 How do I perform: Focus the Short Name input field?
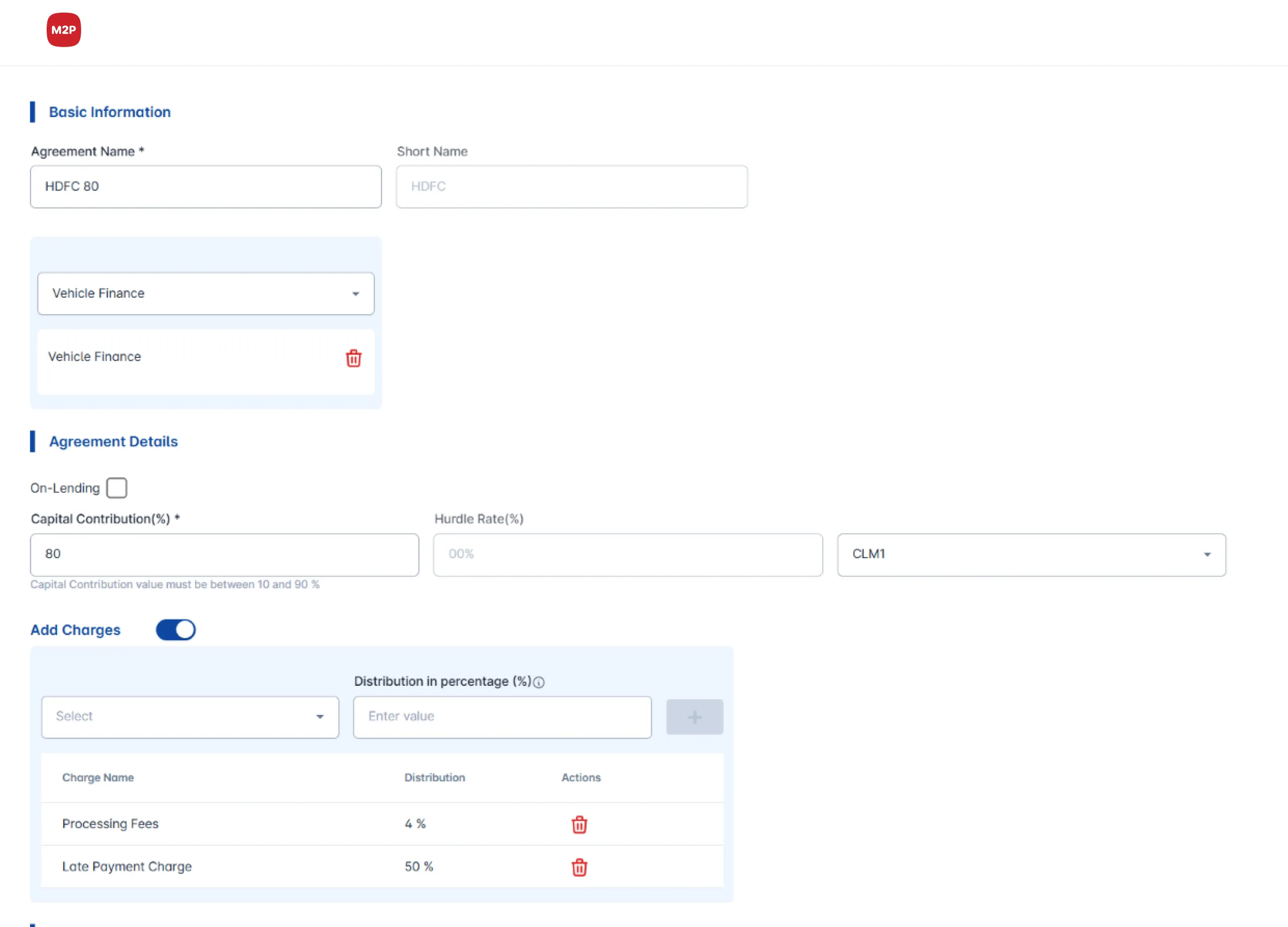point(572,187)
